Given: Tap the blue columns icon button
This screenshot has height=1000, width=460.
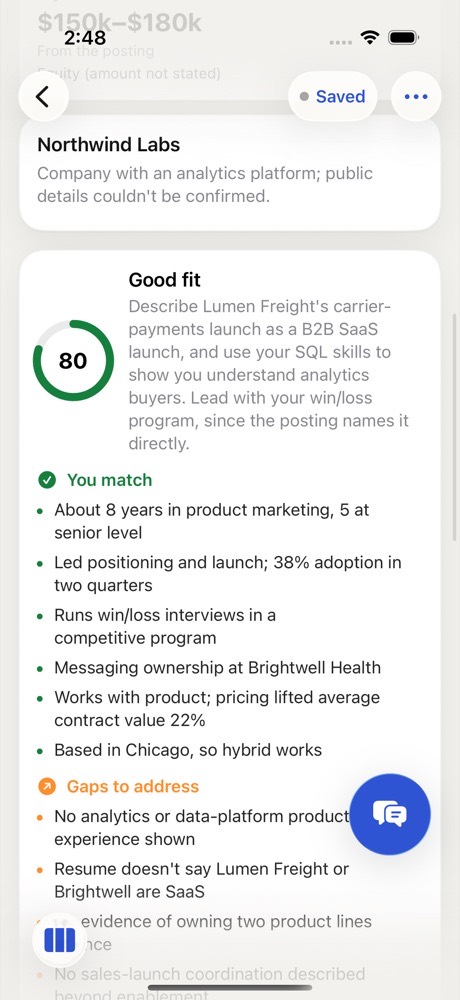Looking at the screenshot, I should (59, 940).
